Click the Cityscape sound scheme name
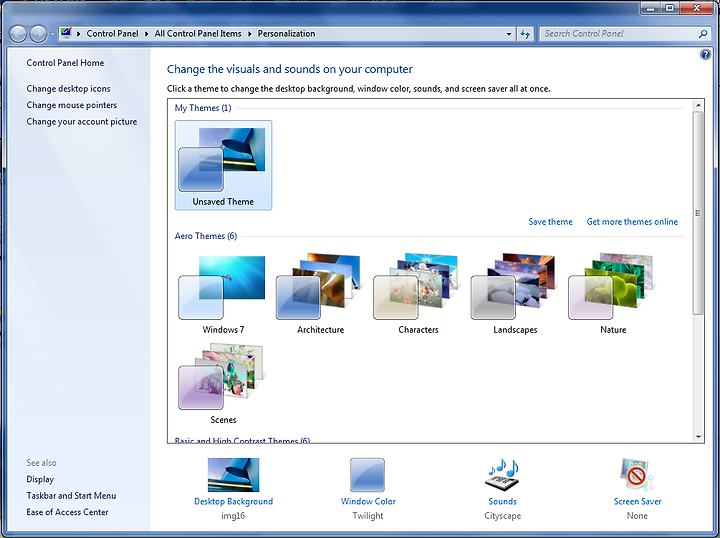Screen dimensions: 720x538 coord(502,516)
